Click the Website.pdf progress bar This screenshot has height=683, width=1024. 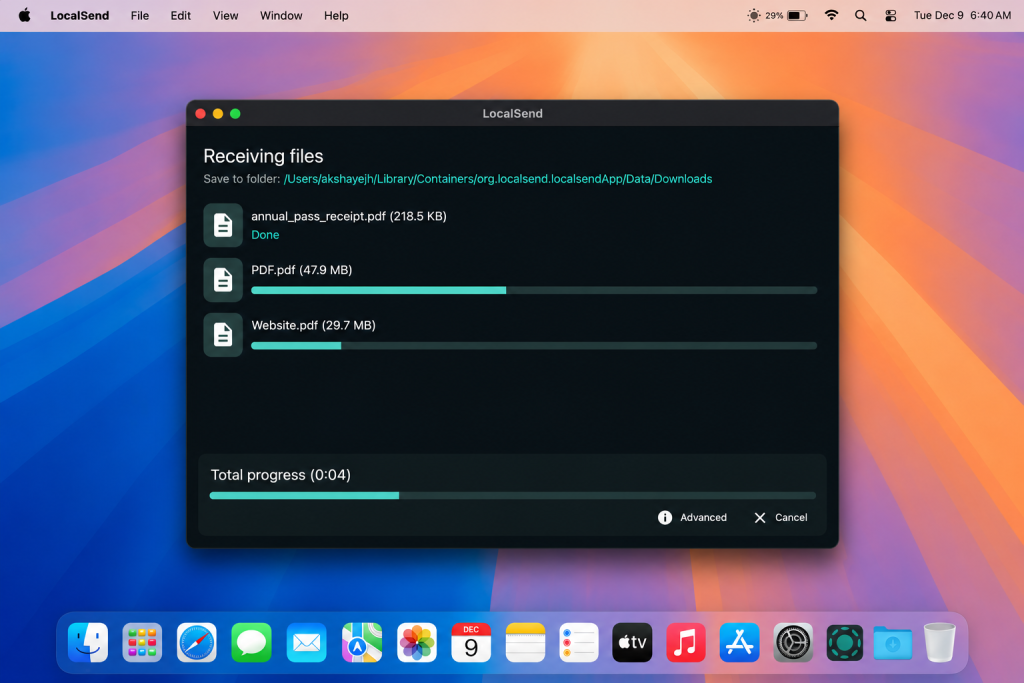pos(534,345)
